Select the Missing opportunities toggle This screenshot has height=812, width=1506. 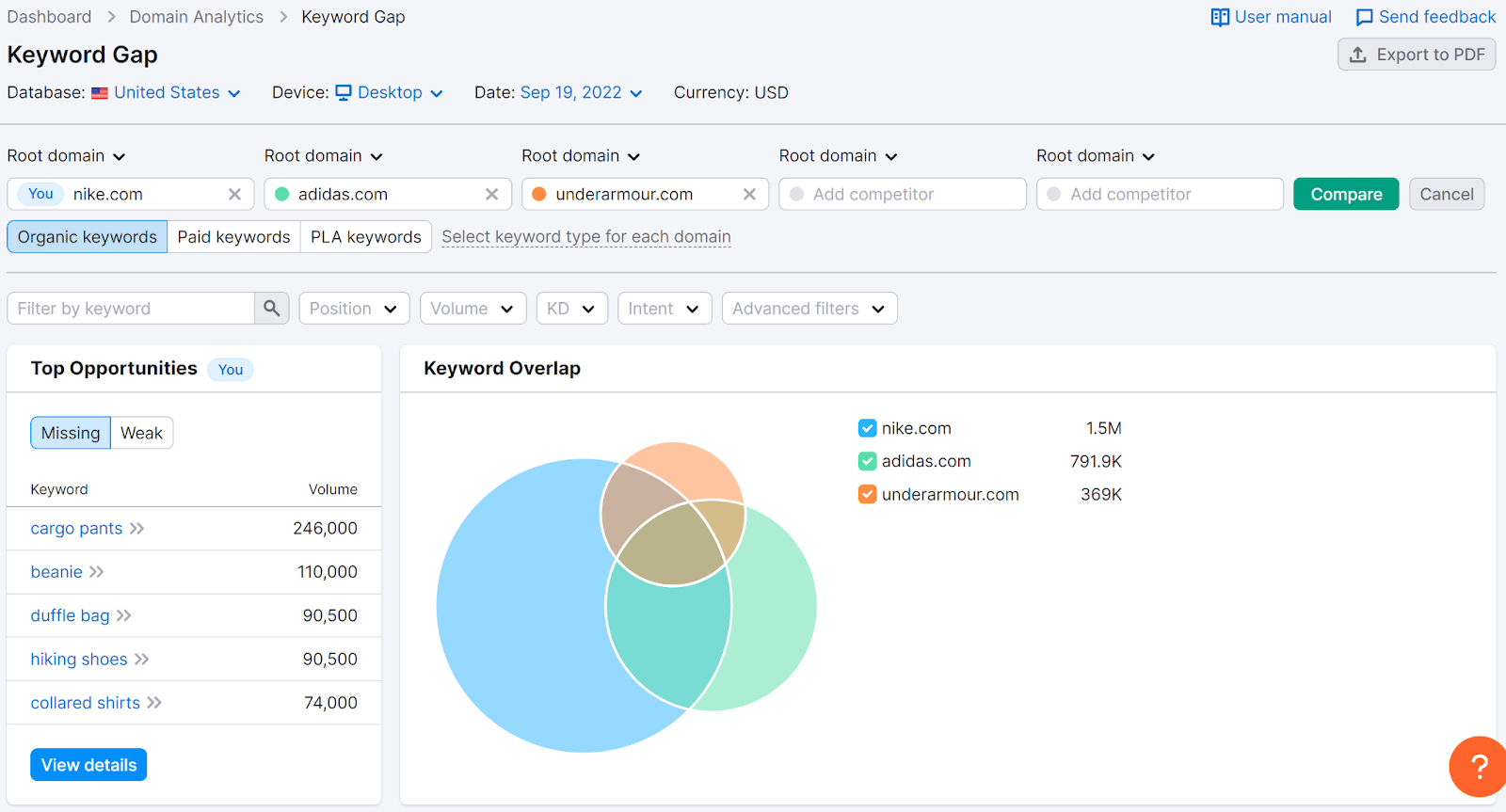click(71, 433)
